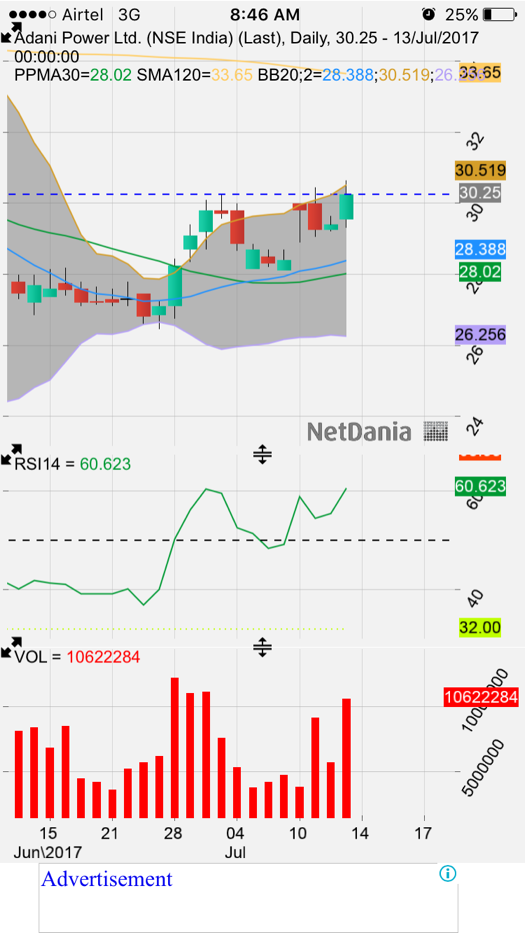525x933 pixels.
Task: Expand the VOL panel fullscreen icon
Action: tap(11, 646)
